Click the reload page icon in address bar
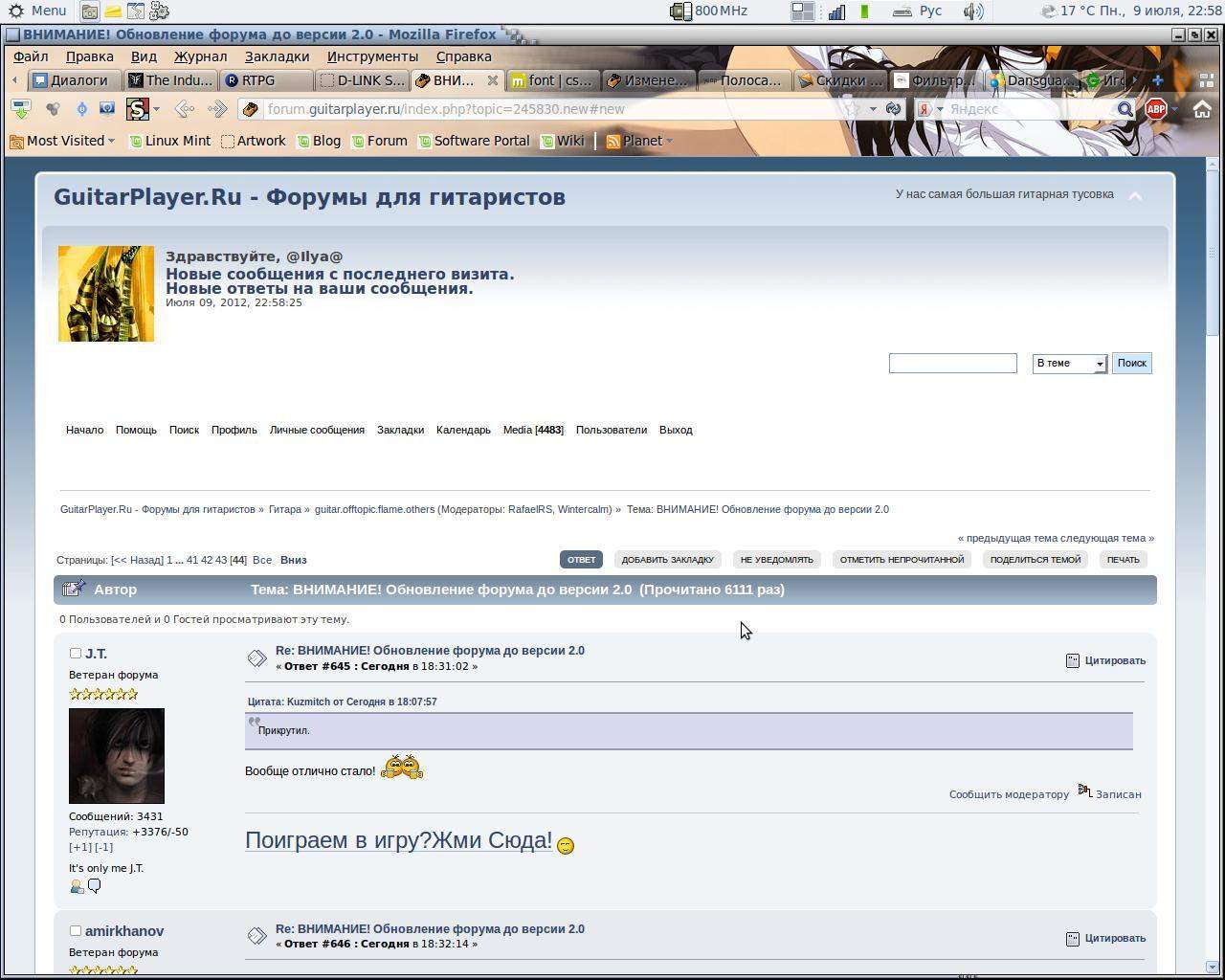This screenshot has height=980, width=1225. [893, 109]
